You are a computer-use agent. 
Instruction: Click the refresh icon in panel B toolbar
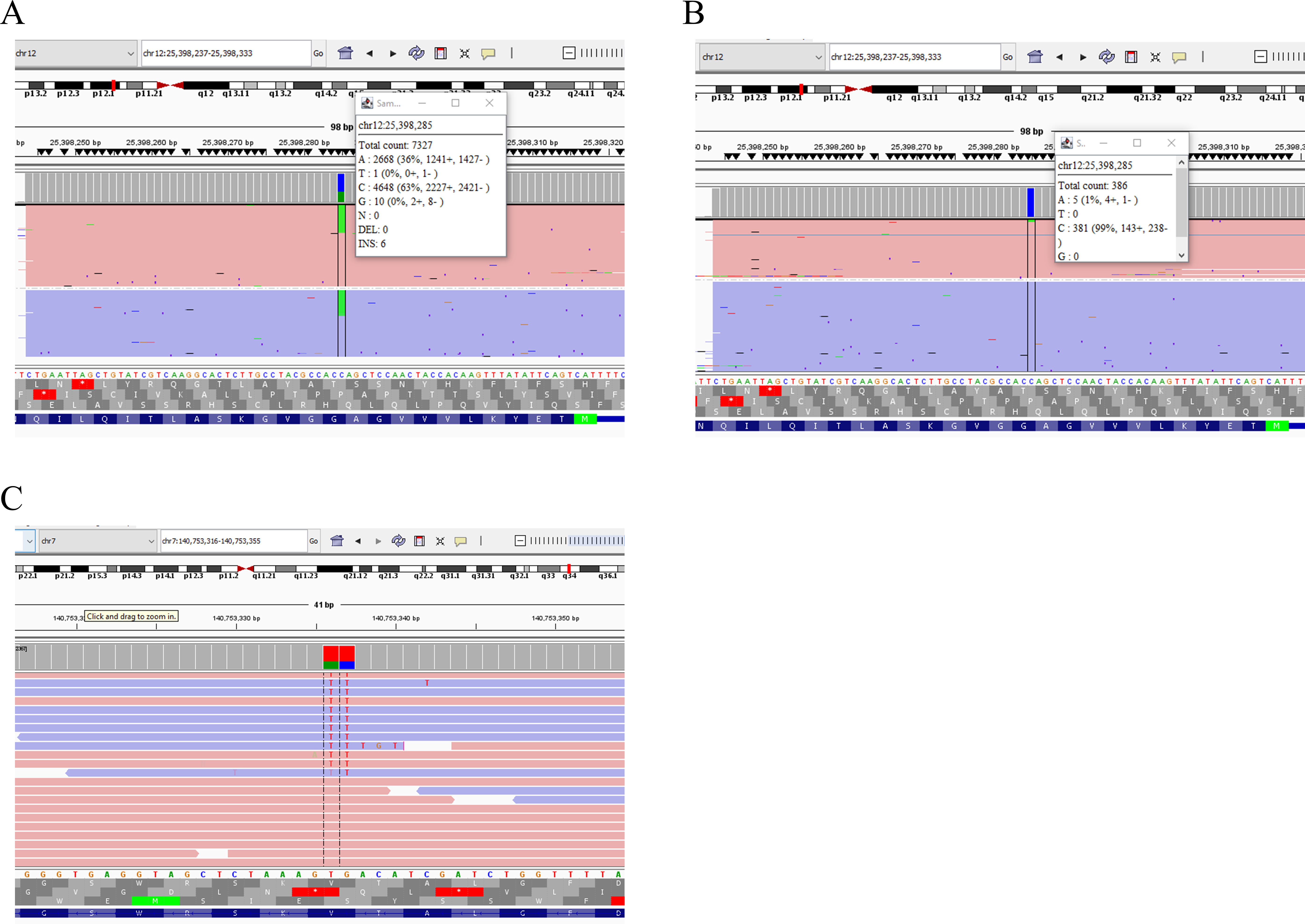[1106, 57]
